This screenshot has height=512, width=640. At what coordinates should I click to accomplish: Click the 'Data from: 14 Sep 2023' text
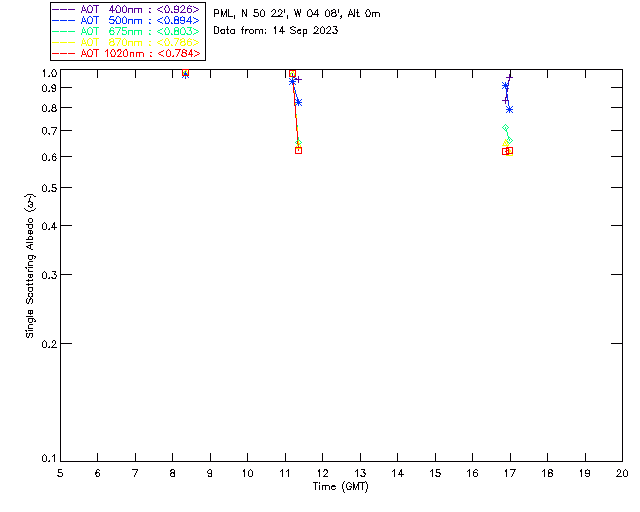click(276, 30)
